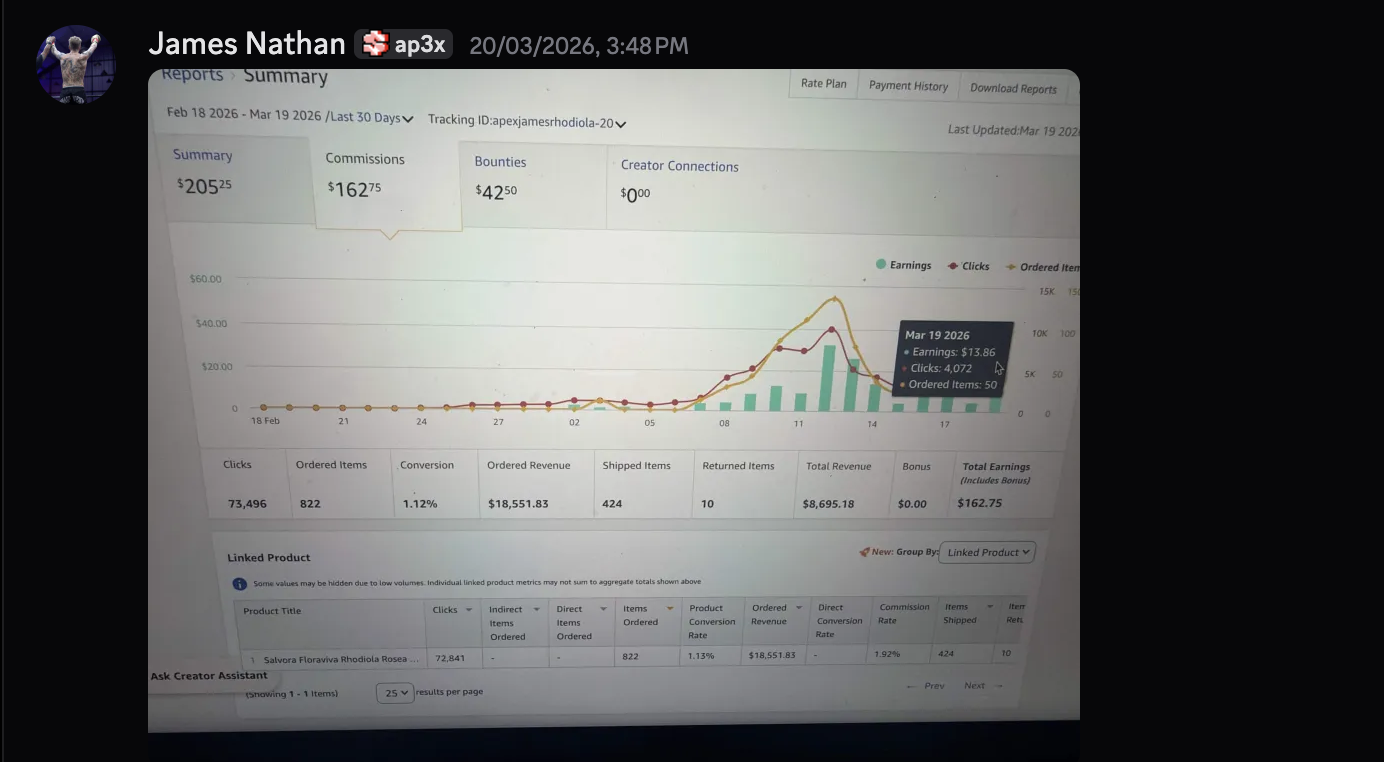The height and width of the screenshot is (762, 1384).
Task: Click the Showing 1 - 1 items text
Action: (x=292, y=693)
